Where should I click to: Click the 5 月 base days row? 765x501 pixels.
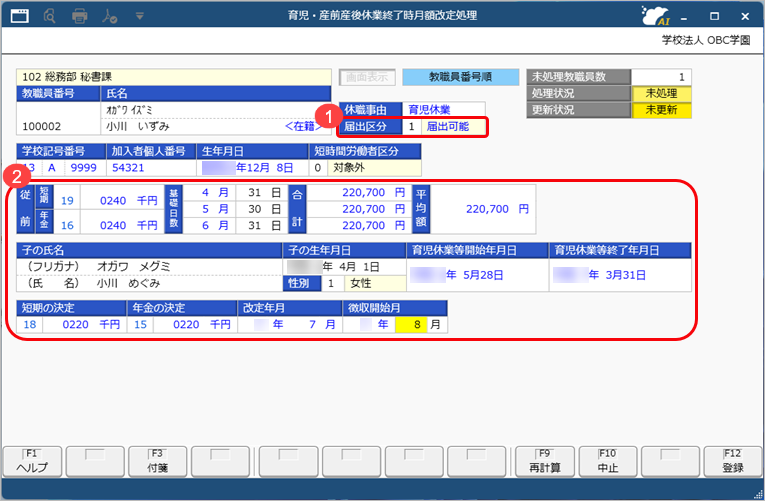point(215,209)
